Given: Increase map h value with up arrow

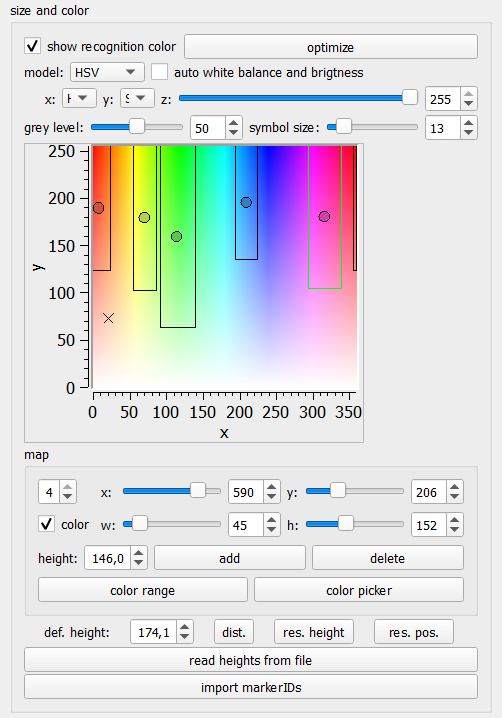Looking at the screenshot, I should click(455, 520).
